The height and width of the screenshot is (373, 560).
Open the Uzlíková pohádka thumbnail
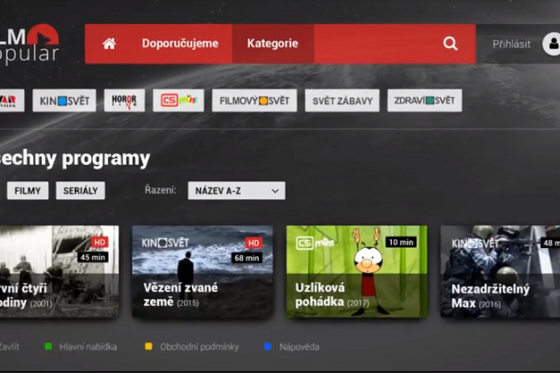click(x=357, y=272)
